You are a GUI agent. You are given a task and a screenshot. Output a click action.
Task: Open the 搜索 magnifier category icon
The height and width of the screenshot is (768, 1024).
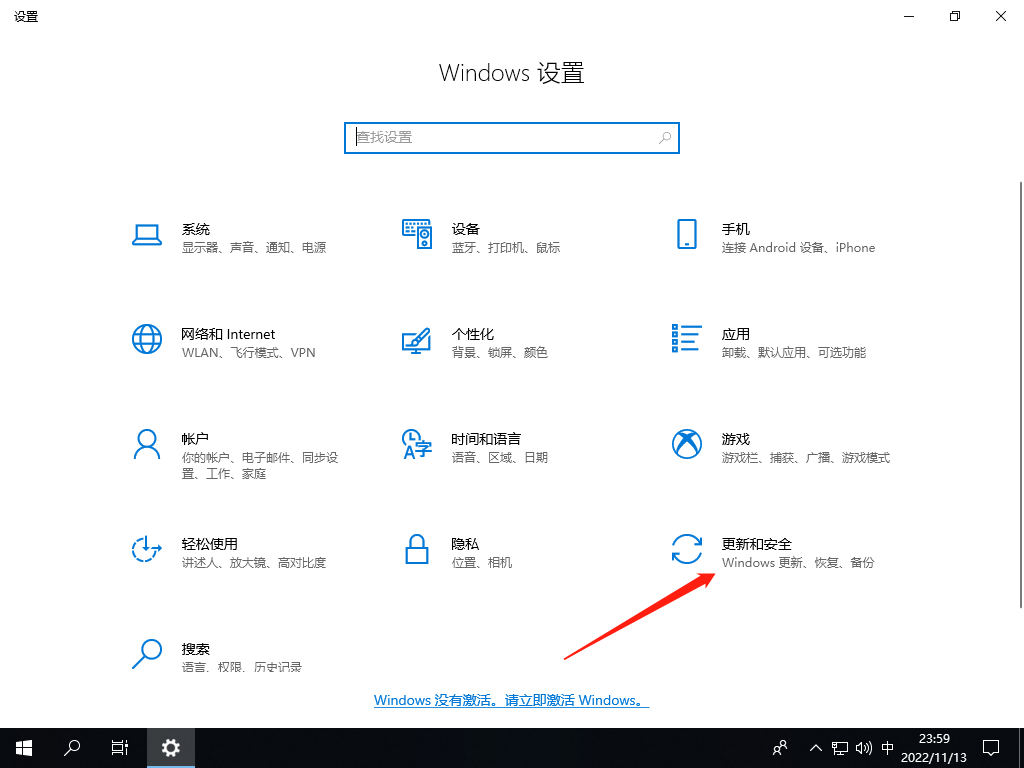coord(147,654)
